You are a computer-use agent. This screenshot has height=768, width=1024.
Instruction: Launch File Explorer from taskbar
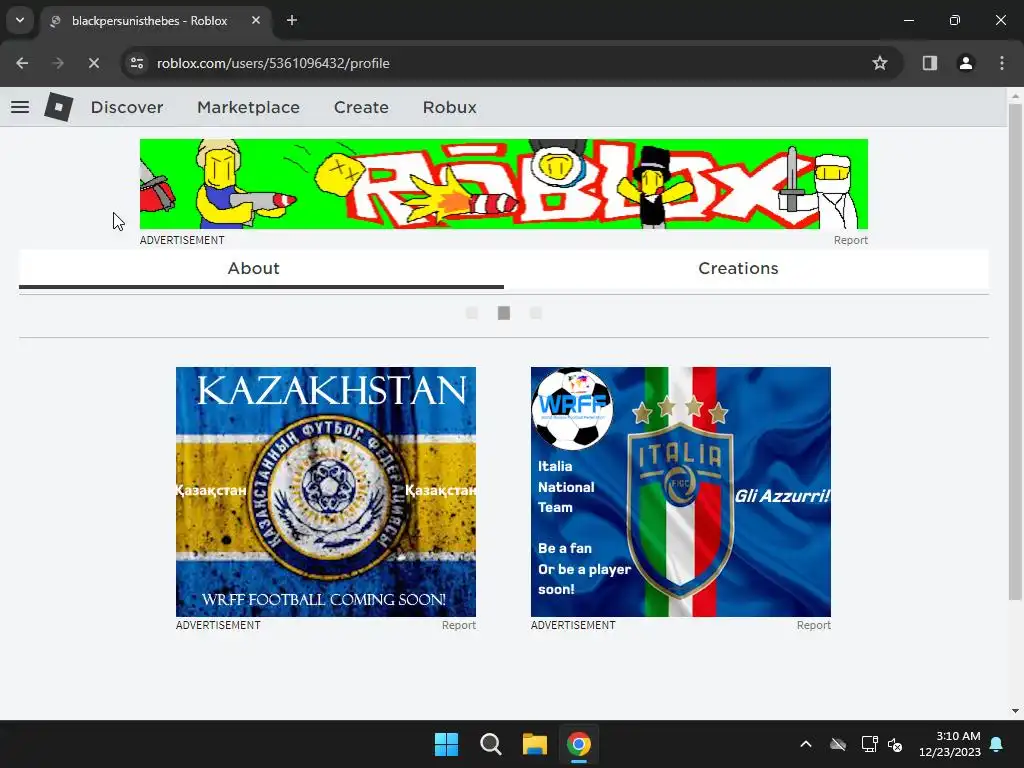pos(534,744)
